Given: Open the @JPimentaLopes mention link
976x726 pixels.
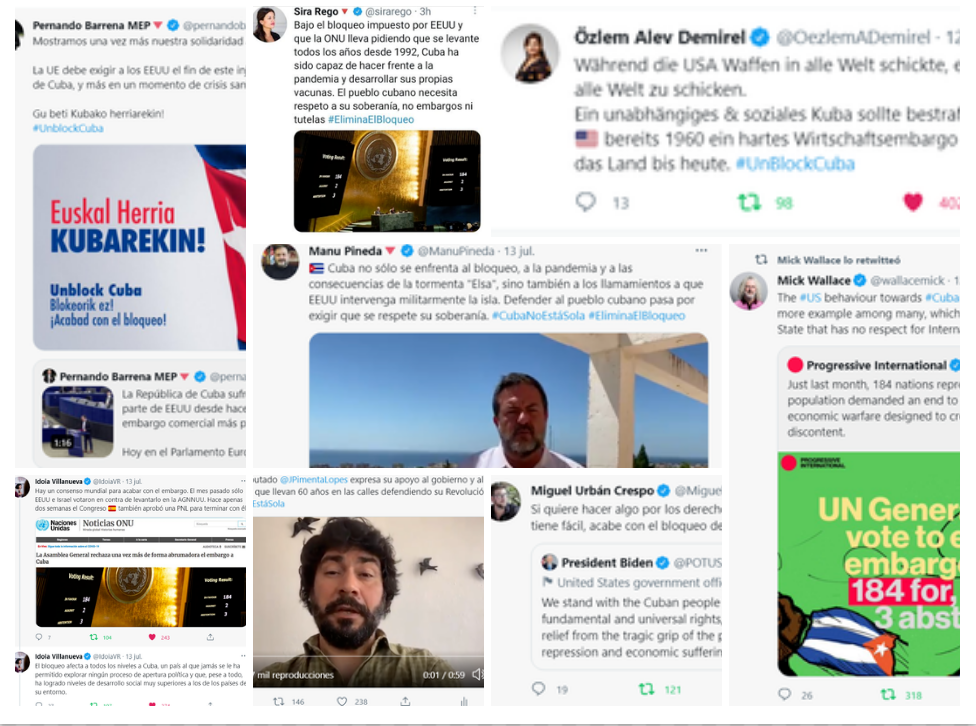Looking at the screenshot, I should click(x=314, y=479).
